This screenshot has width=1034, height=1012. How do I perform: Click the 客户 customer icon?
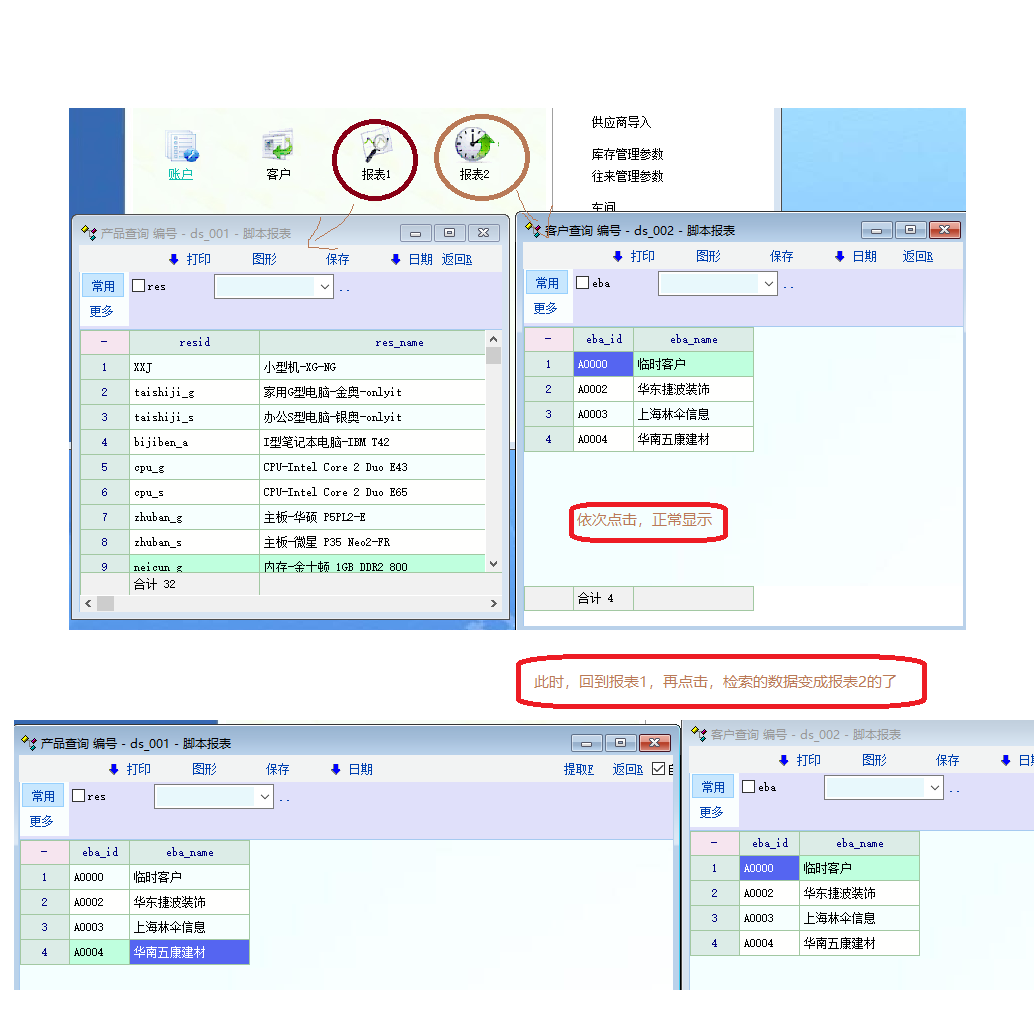(277, 151)
